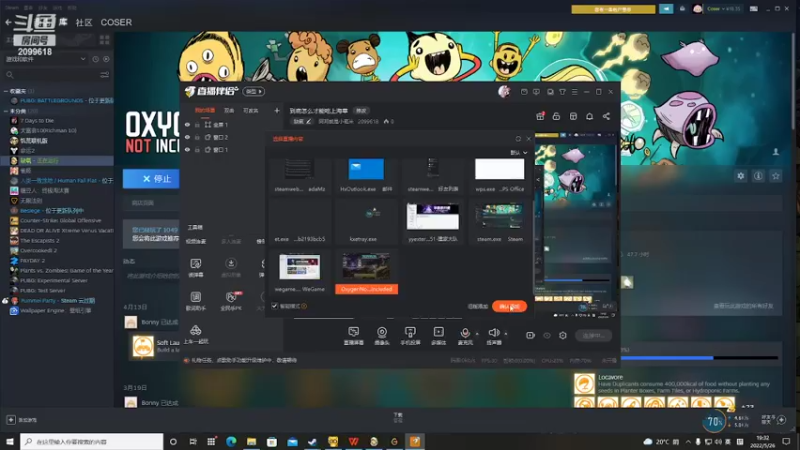Collapse the uncategorized group in Steam library
The image size is (800, 450).
point(6,111)
